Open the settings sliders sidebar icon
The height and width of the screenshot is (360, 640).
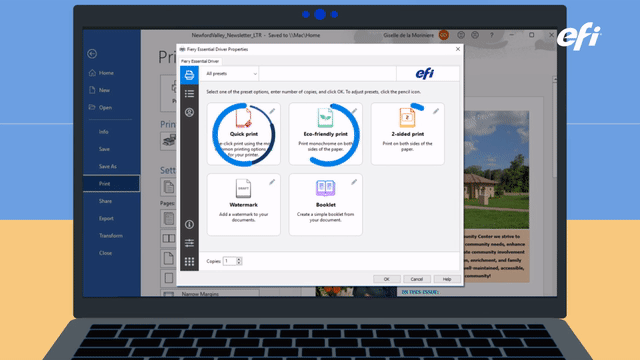189,243
